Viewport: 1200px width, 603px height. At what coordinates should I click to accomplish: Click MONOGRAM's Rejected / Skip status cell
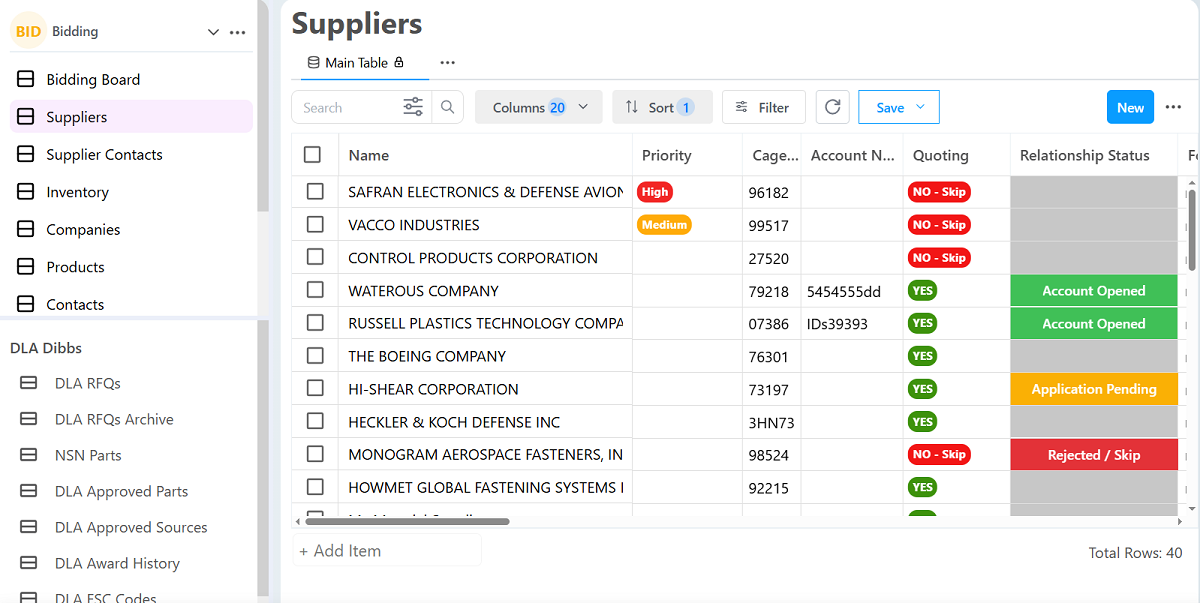click(1094, 455)
